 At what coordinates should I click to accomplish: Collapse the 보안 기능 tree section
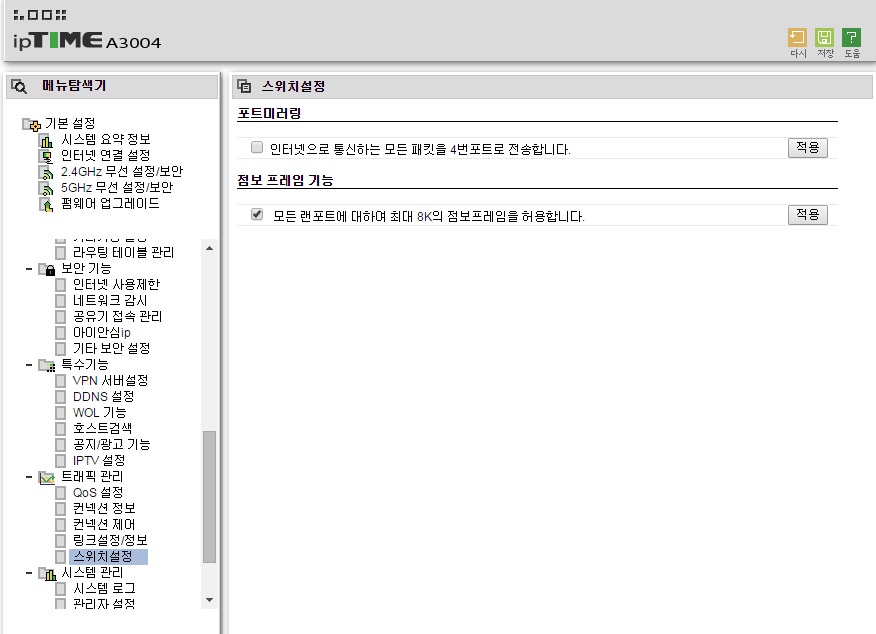[29, 269]
